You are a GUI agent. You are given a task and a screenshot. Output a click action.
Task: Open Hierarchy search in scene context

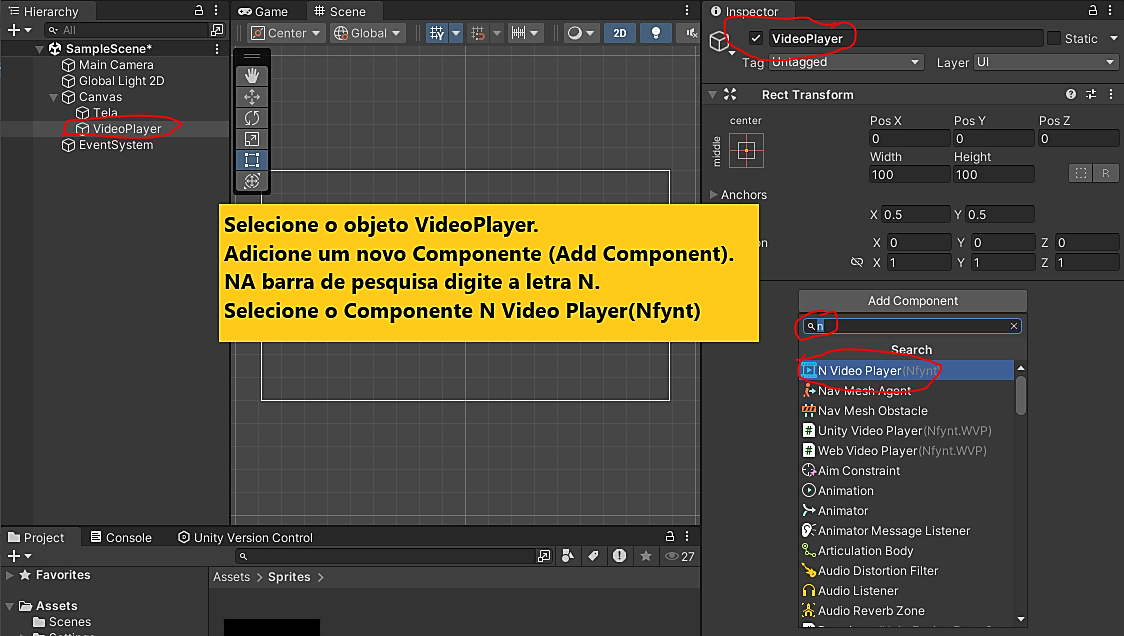click(x=216, y=30)
